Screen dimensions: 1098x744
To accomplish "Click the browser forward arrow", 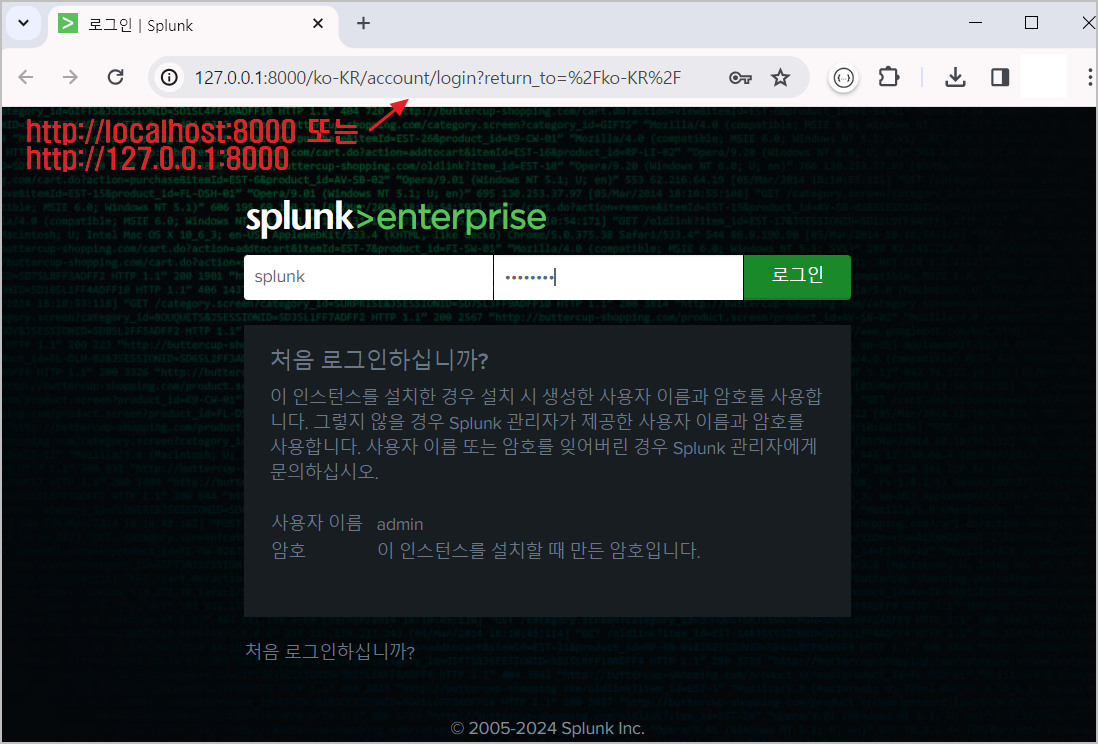I will (x=70, y=77).
